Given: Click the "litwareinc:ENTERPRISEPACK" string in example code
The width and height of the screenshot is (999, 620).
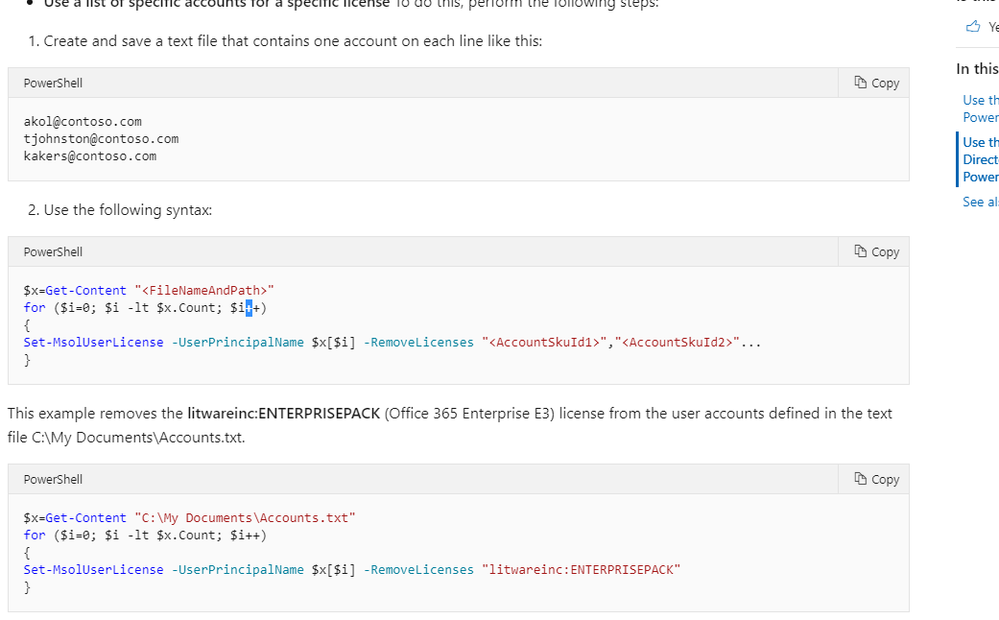Looking at the screenshot, I should coord(580,569).
